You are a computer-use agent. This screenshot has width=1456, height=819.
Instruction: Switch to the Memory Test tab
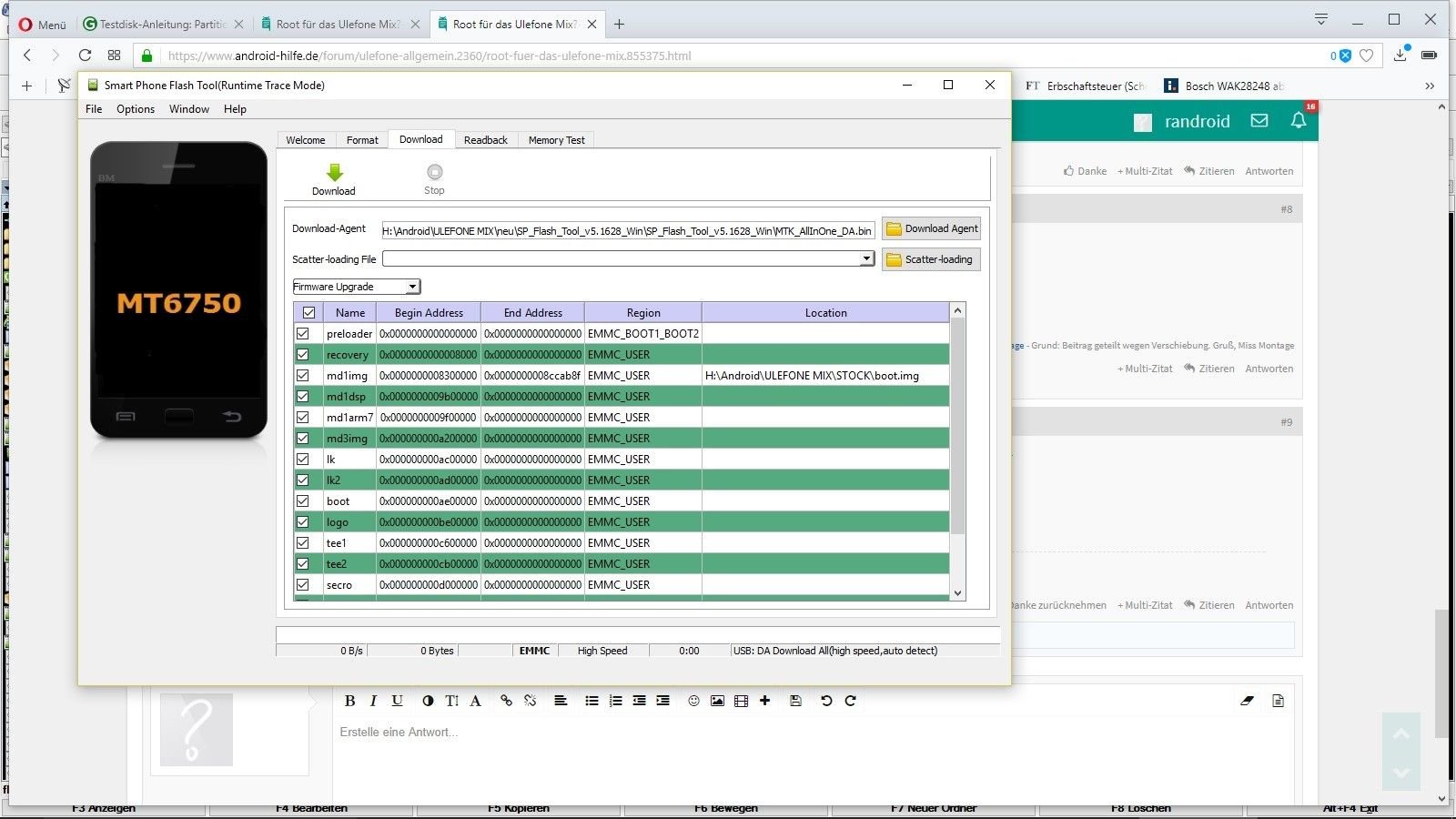(556, 140)
